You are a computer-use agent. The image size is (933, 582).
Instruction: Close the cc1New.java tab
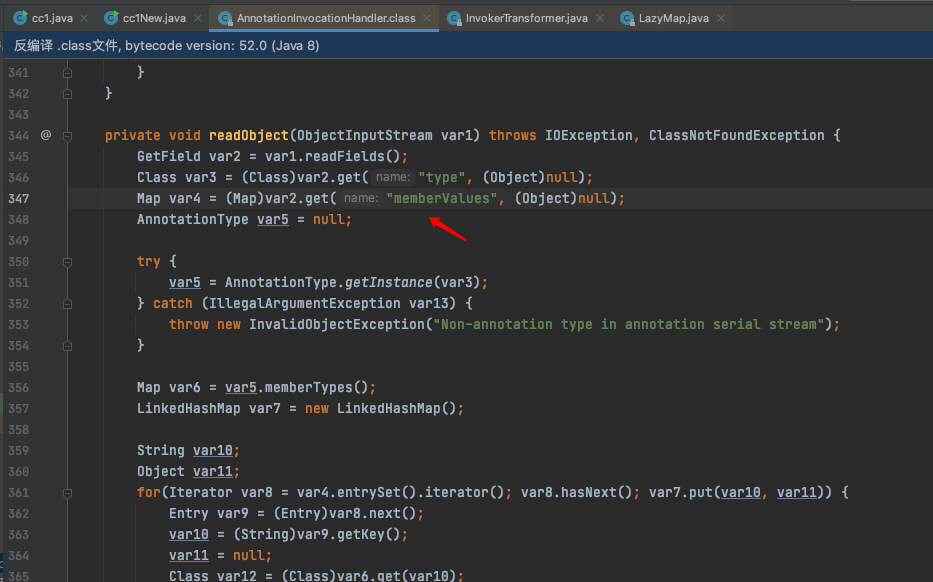(x=198, y=18)
